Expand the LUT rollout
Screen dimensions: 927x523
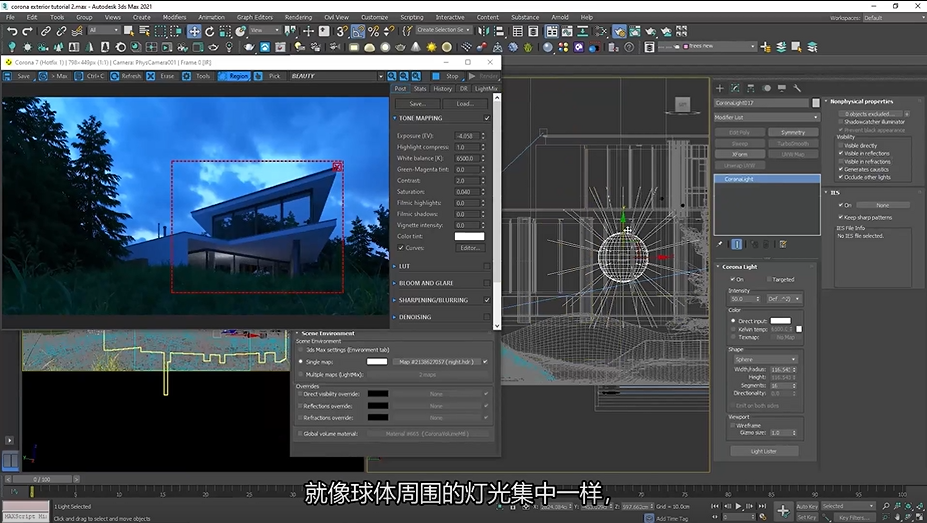pyautogui.click(x=395, y=267)
